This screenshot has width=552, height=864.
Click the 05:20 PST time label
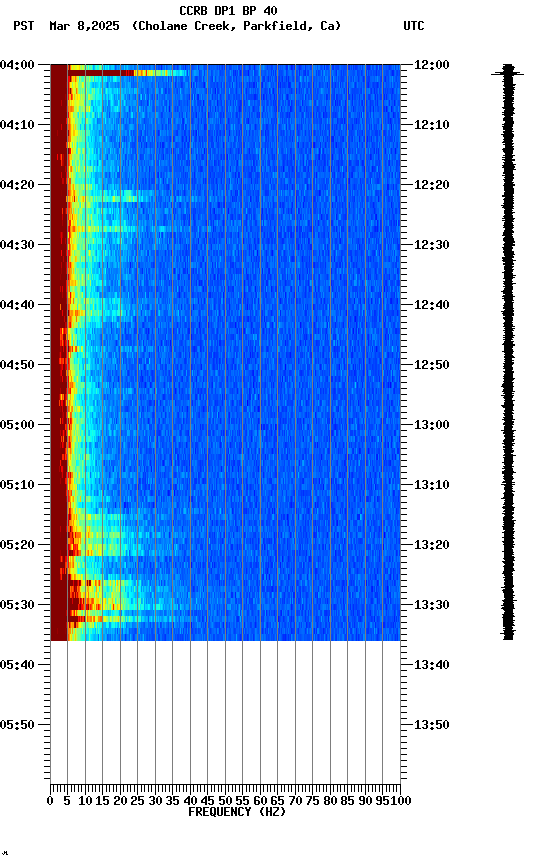point(17,545)
